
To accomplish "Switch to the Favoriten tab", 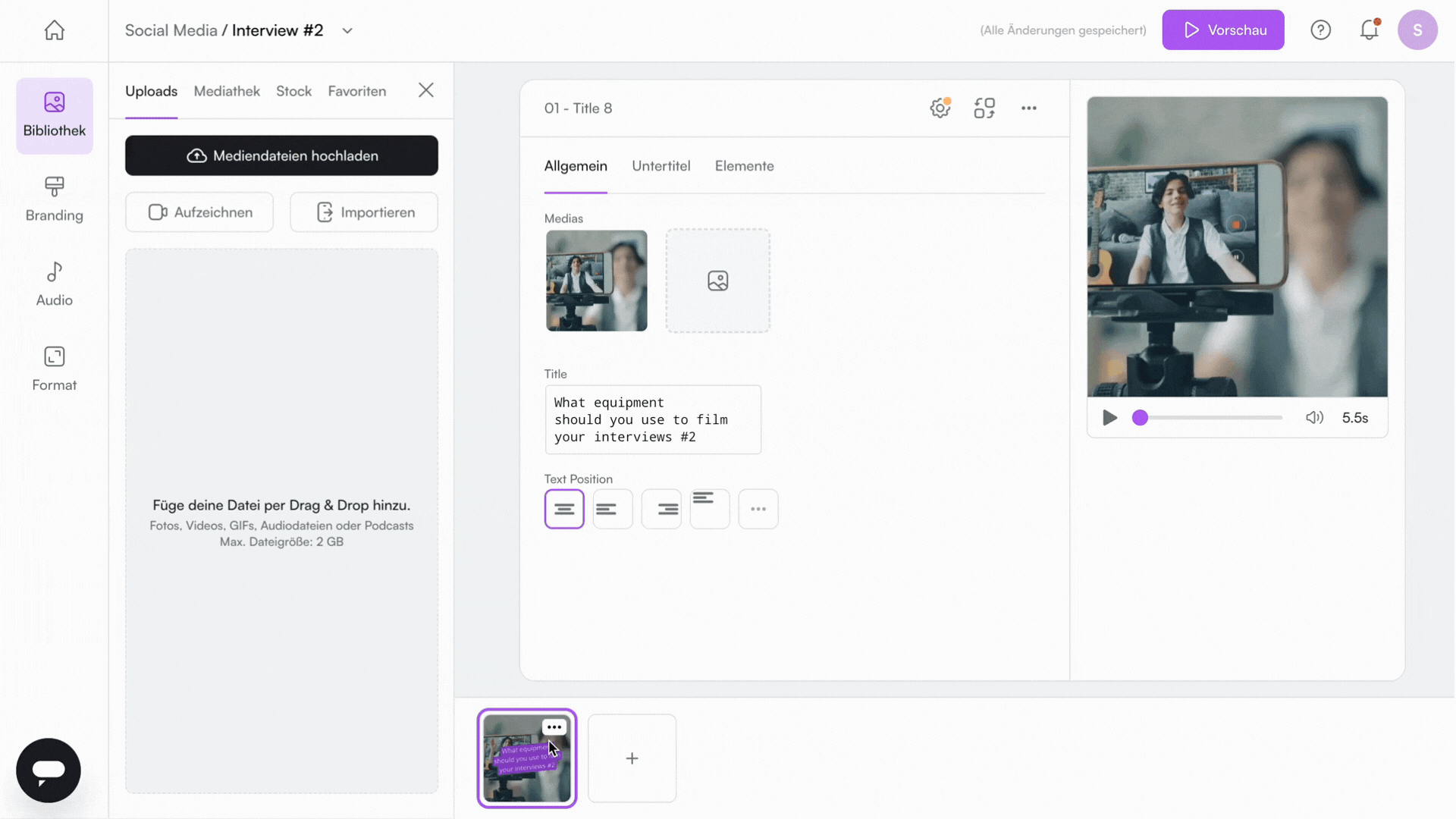I will (357, 91).
